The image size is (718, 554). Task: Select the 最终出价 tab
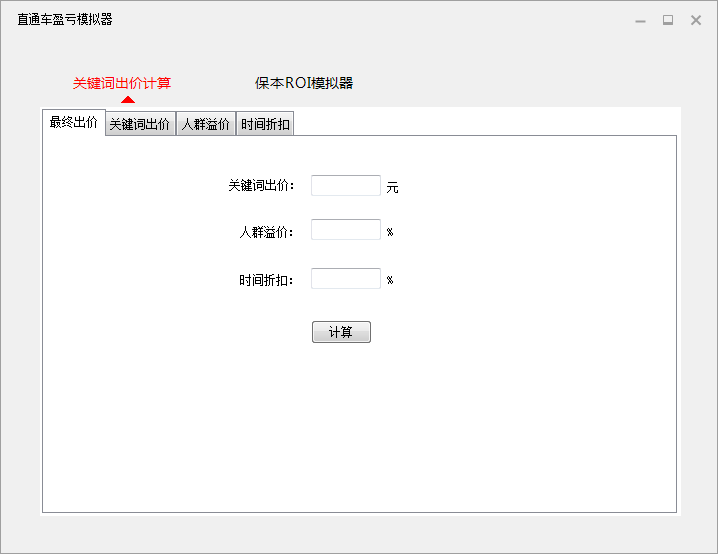(74, 122)
